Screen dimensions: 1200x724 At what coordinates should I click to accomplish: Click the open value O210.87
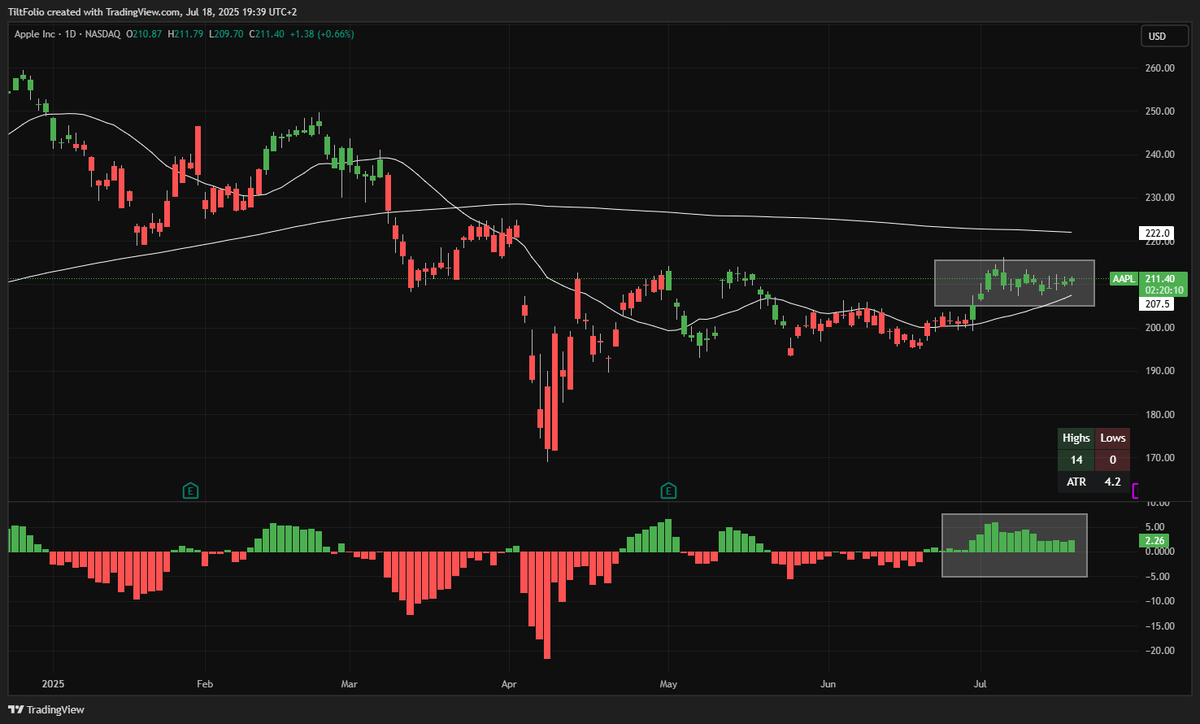[146, 34]
